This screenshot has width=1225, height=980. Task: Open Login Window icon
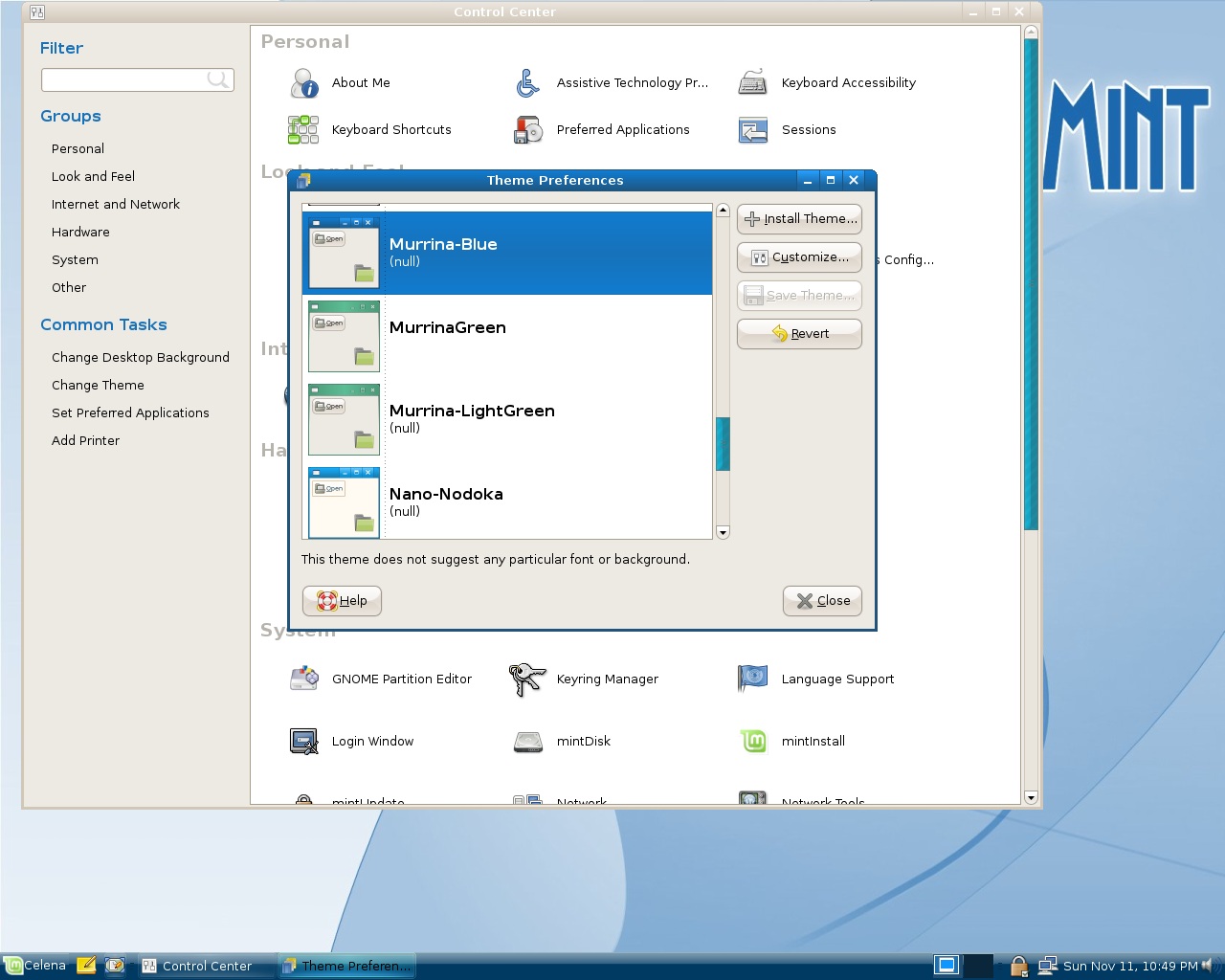pos(303,741)
